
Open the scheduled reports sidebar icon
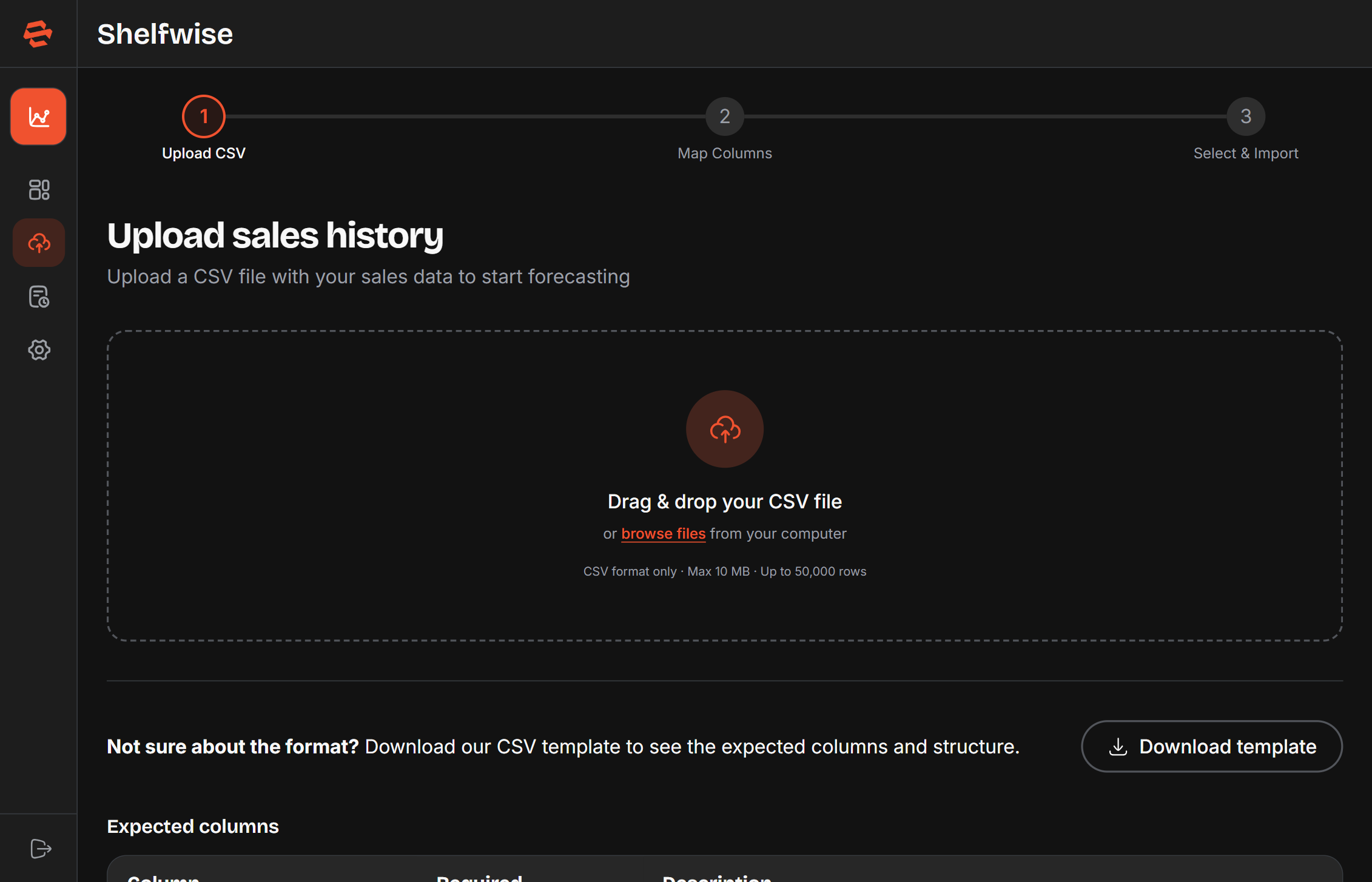[39, 297]
